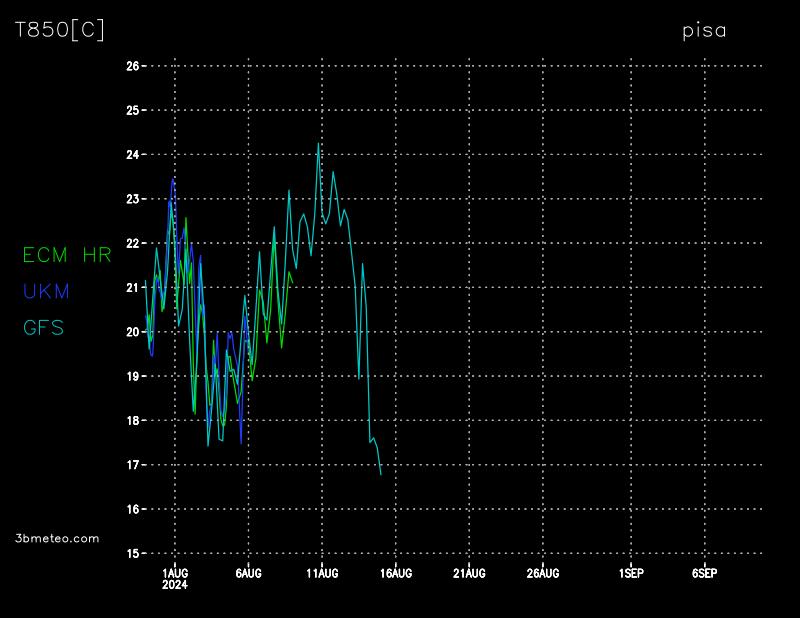
Task: Click the 11AUG date axis label
Action: point(322,573)
